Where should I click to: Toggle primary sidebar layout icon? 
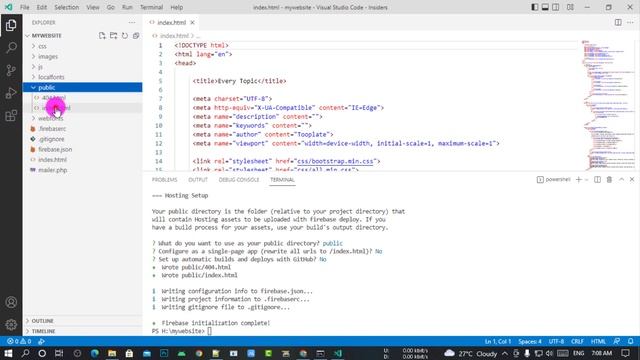point(534,7)
